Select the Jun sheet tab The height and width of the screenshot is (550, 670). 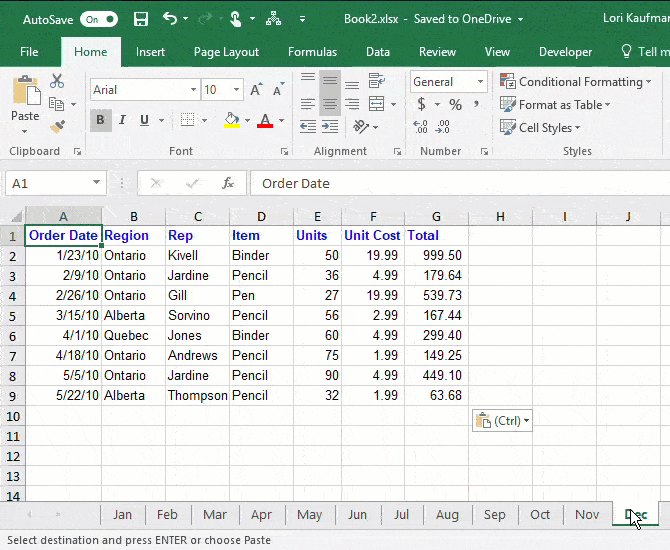357,515
